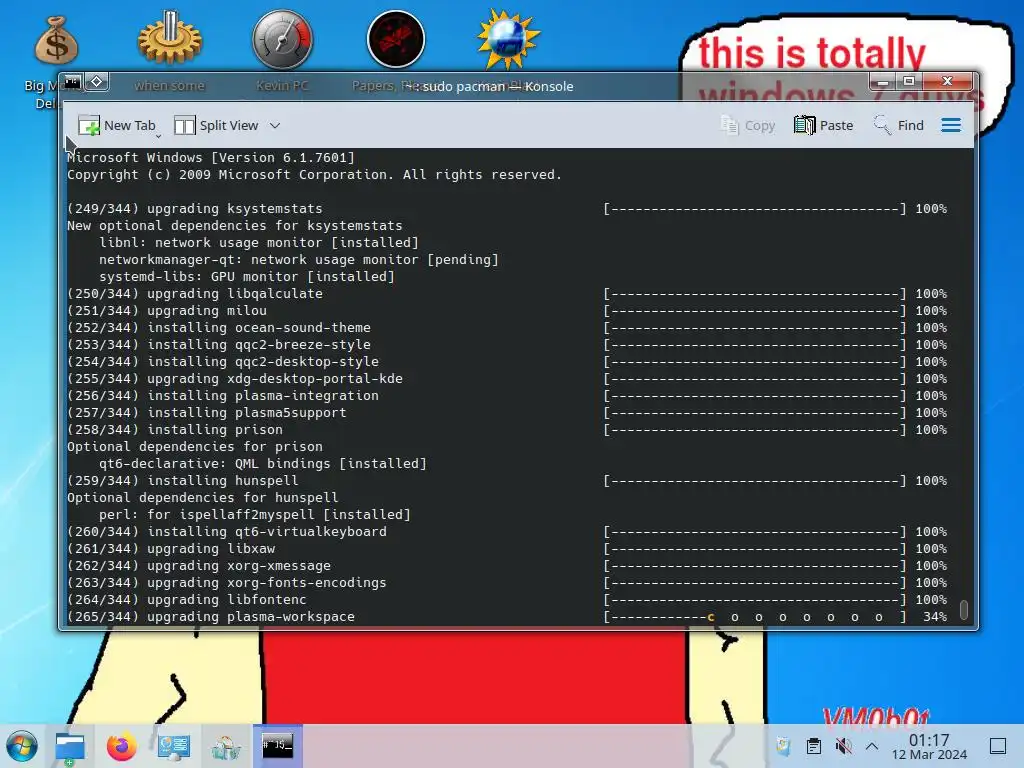Click the line upgrading milou
The image size is (1024, 768).
pyautogui.click(x=507, y=310)
